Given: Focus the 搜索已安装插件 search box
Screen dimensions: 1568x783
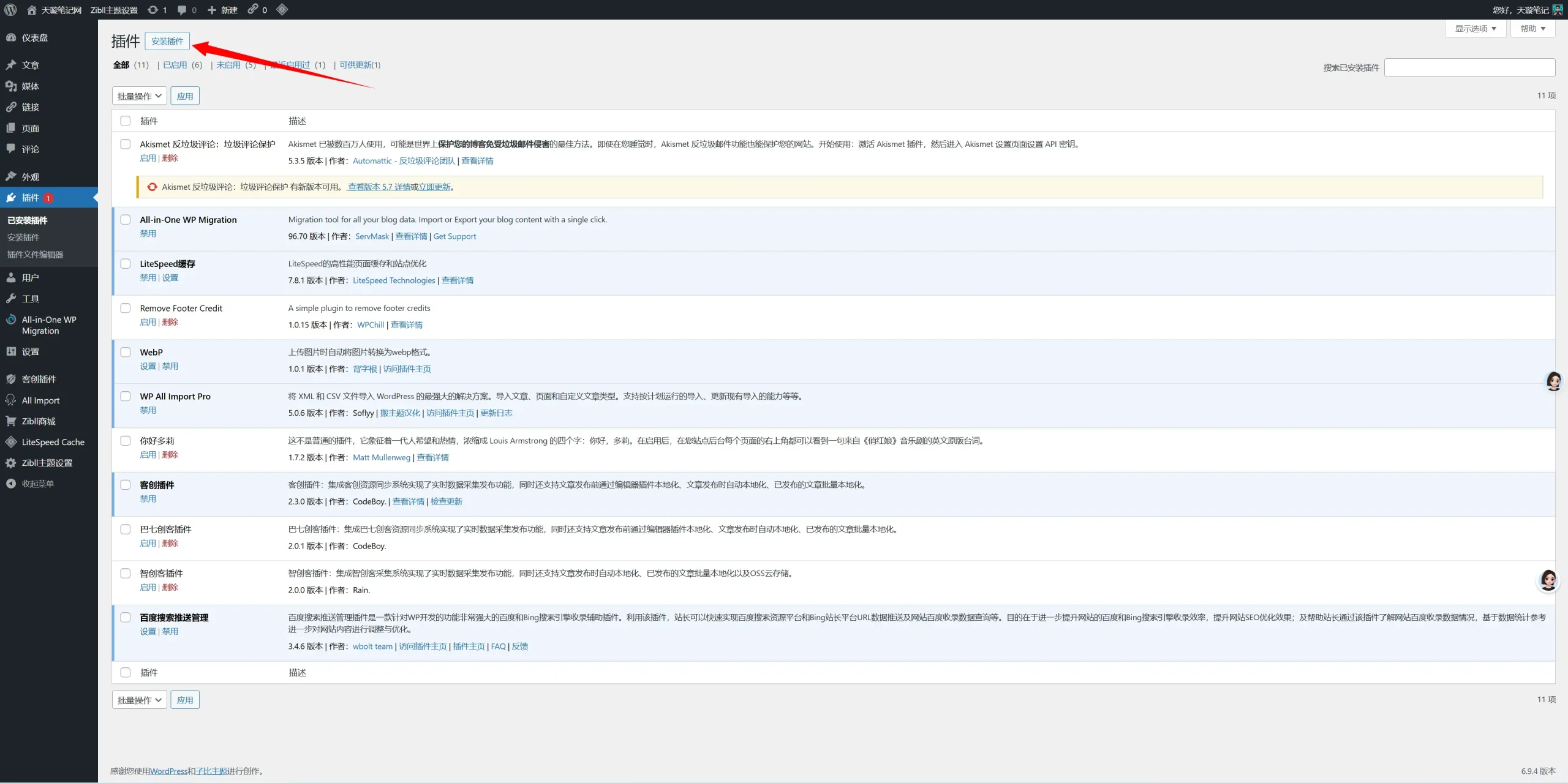Looking at the screenshot, I should coord(1470,67).
